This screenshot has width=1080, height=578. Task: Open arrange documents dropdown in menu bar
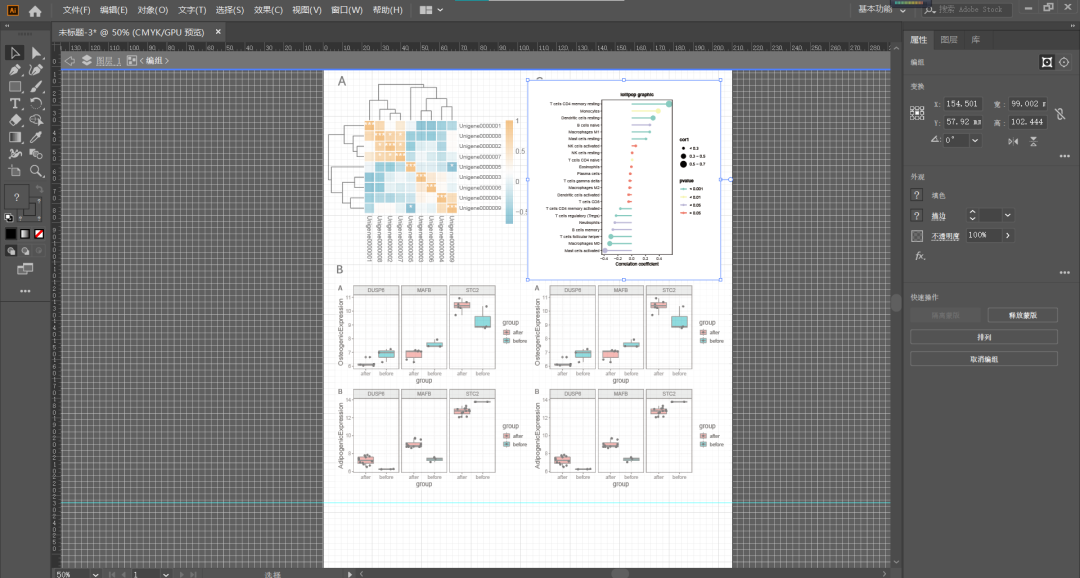point(431,10)
